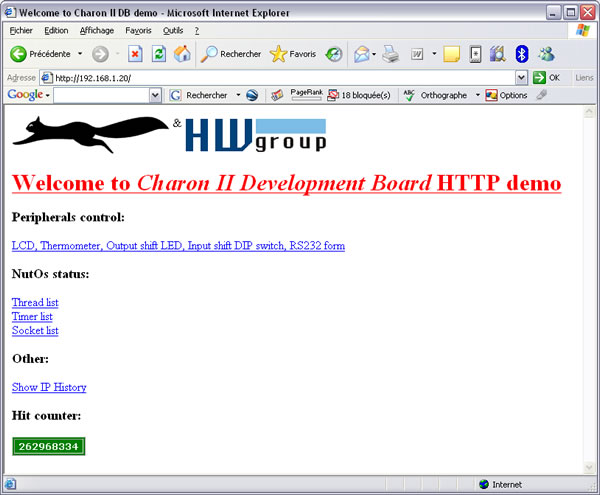
Task: Click the Socket list link
Action: click(35, 330)
